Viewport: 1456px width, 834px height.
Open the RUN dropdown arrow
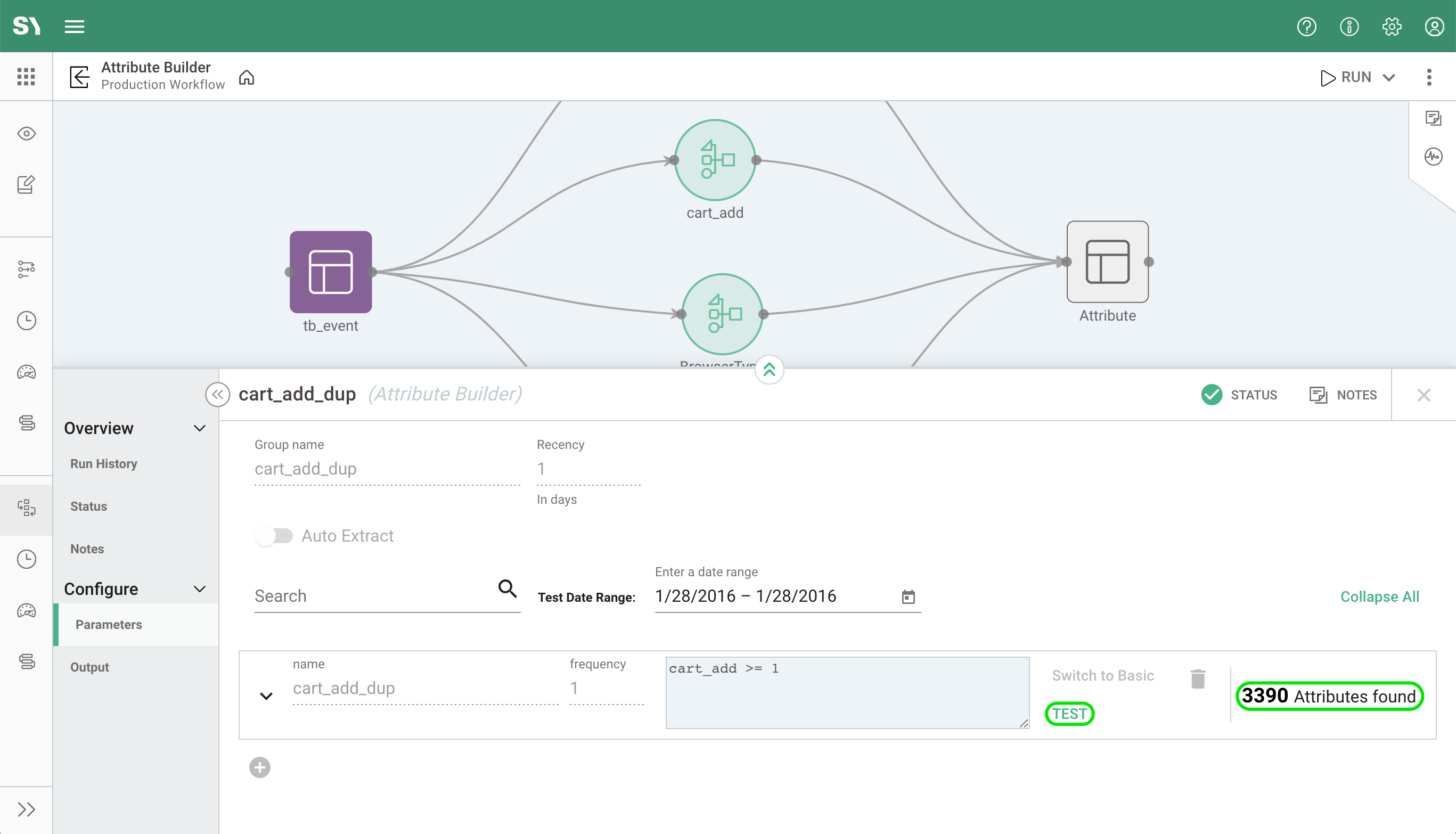click(1389, 77)
